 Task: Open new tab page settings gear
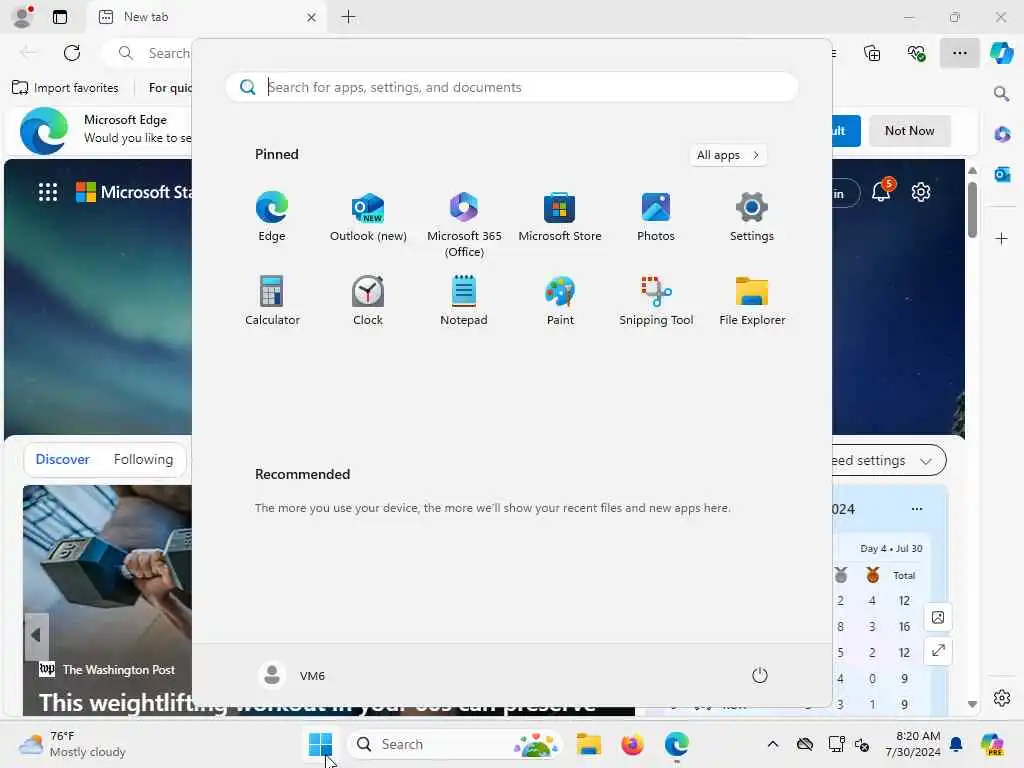point(921,192)
